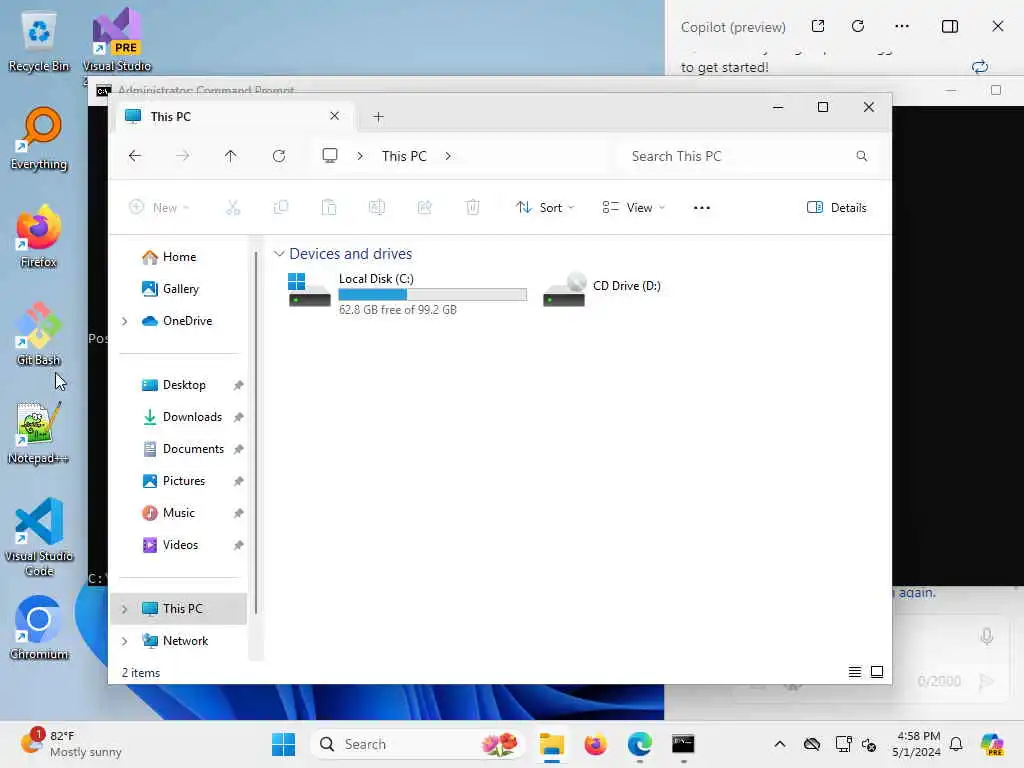The height and width of the screenshot is (768, 1024).
Task: Click the Paste clipboard icon
Action: click(329, 208)
